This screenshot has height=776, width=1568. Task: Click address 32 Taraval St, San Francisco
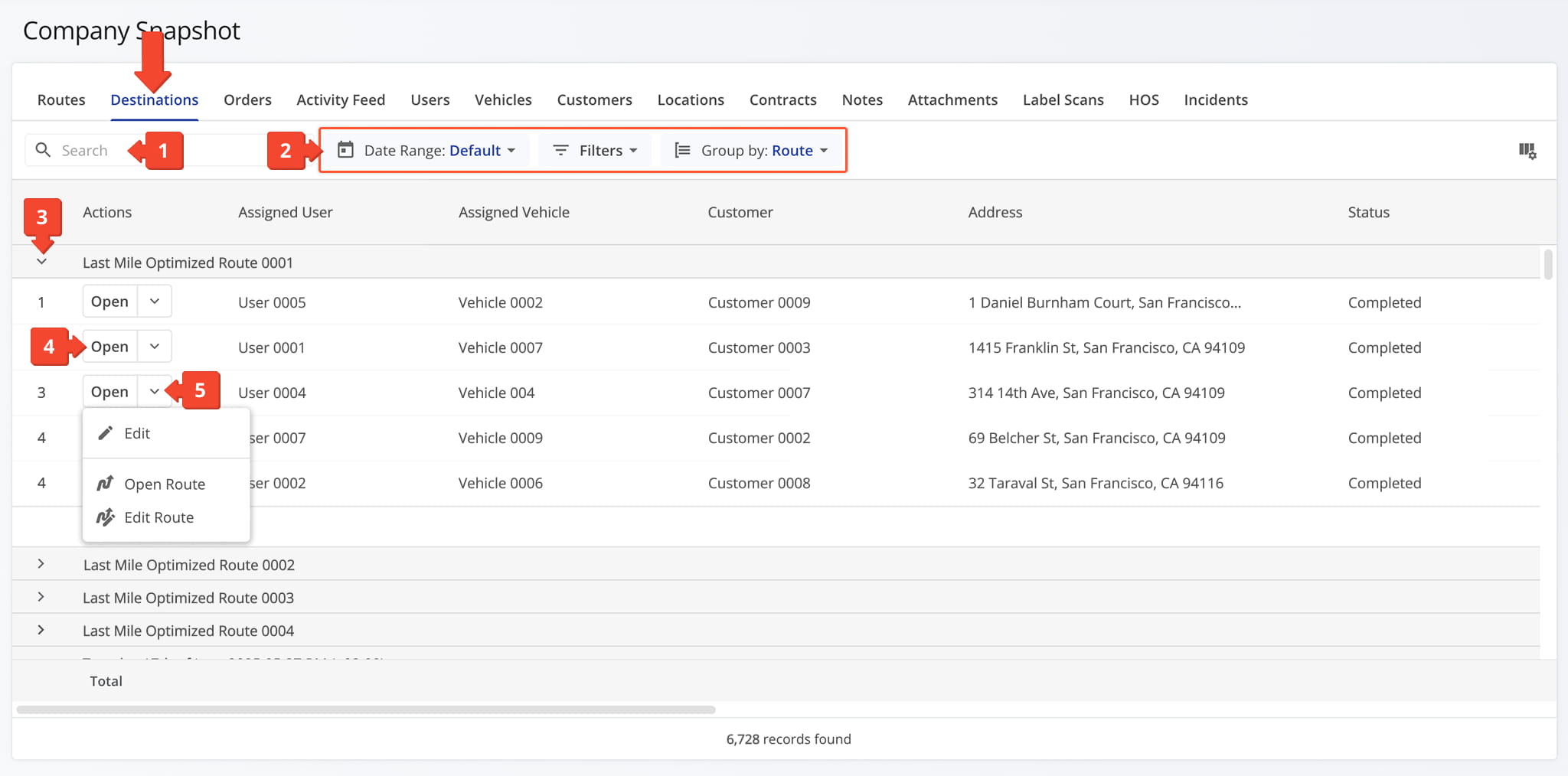[x=1096, y=483]
